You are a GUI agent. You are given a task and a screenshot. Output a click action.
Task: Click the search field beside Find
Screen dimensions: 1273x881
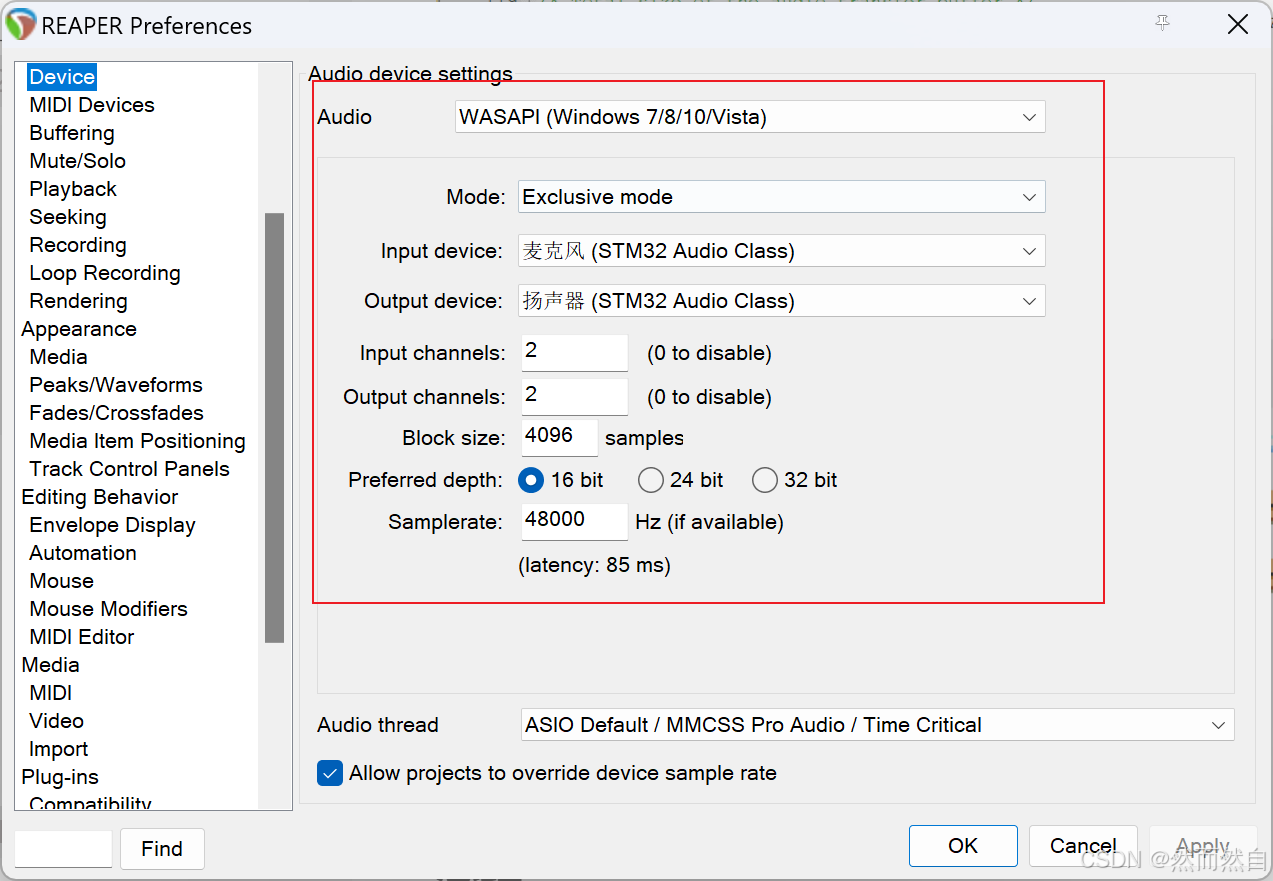pos(63,849)
